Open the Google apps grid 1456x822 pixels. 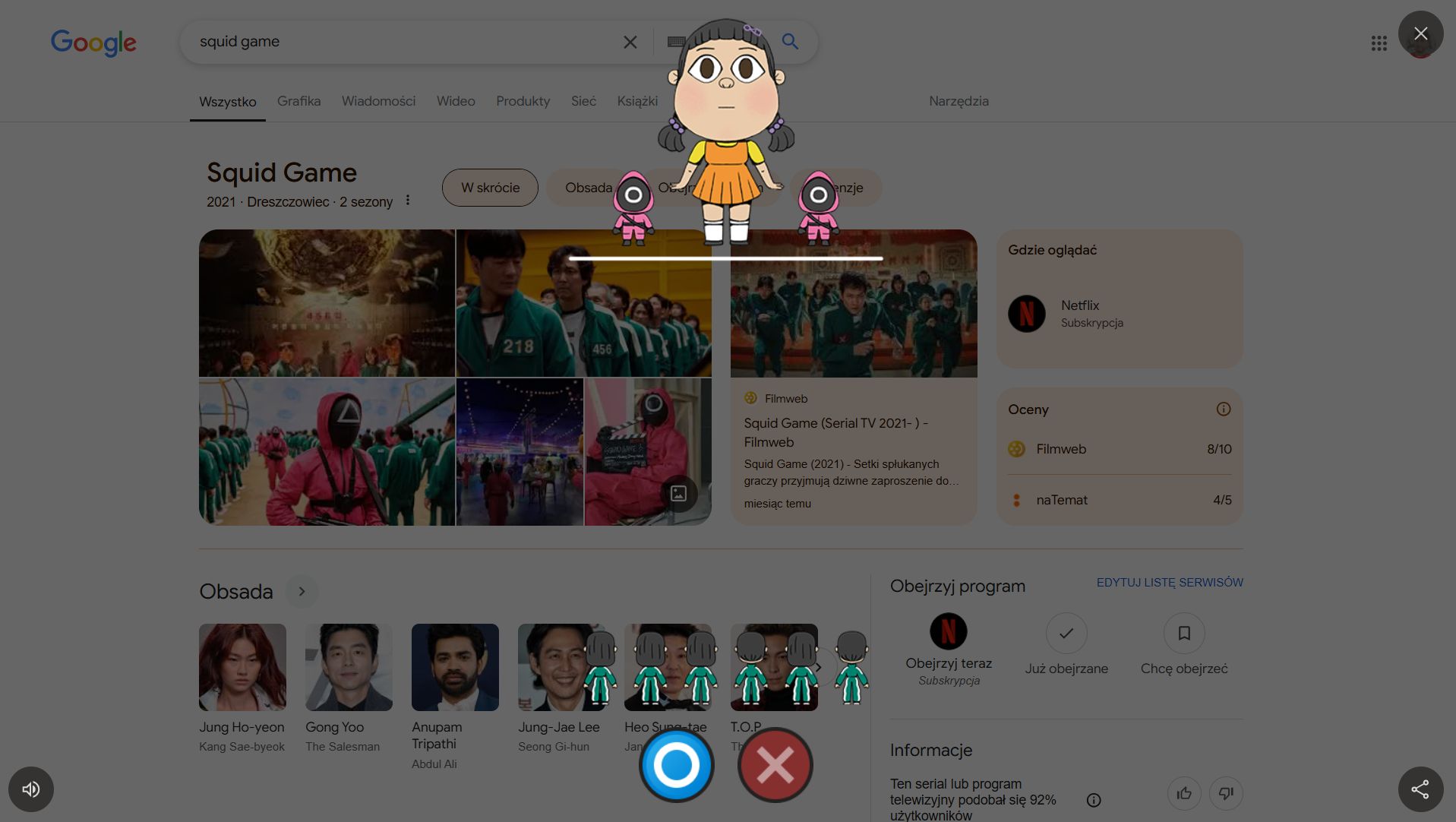1379,43
